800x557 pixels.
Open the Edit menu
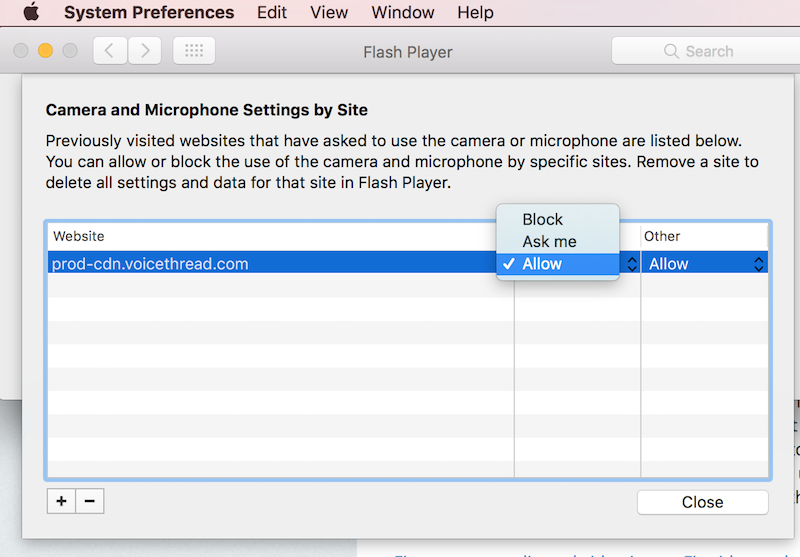click(272, 12)
